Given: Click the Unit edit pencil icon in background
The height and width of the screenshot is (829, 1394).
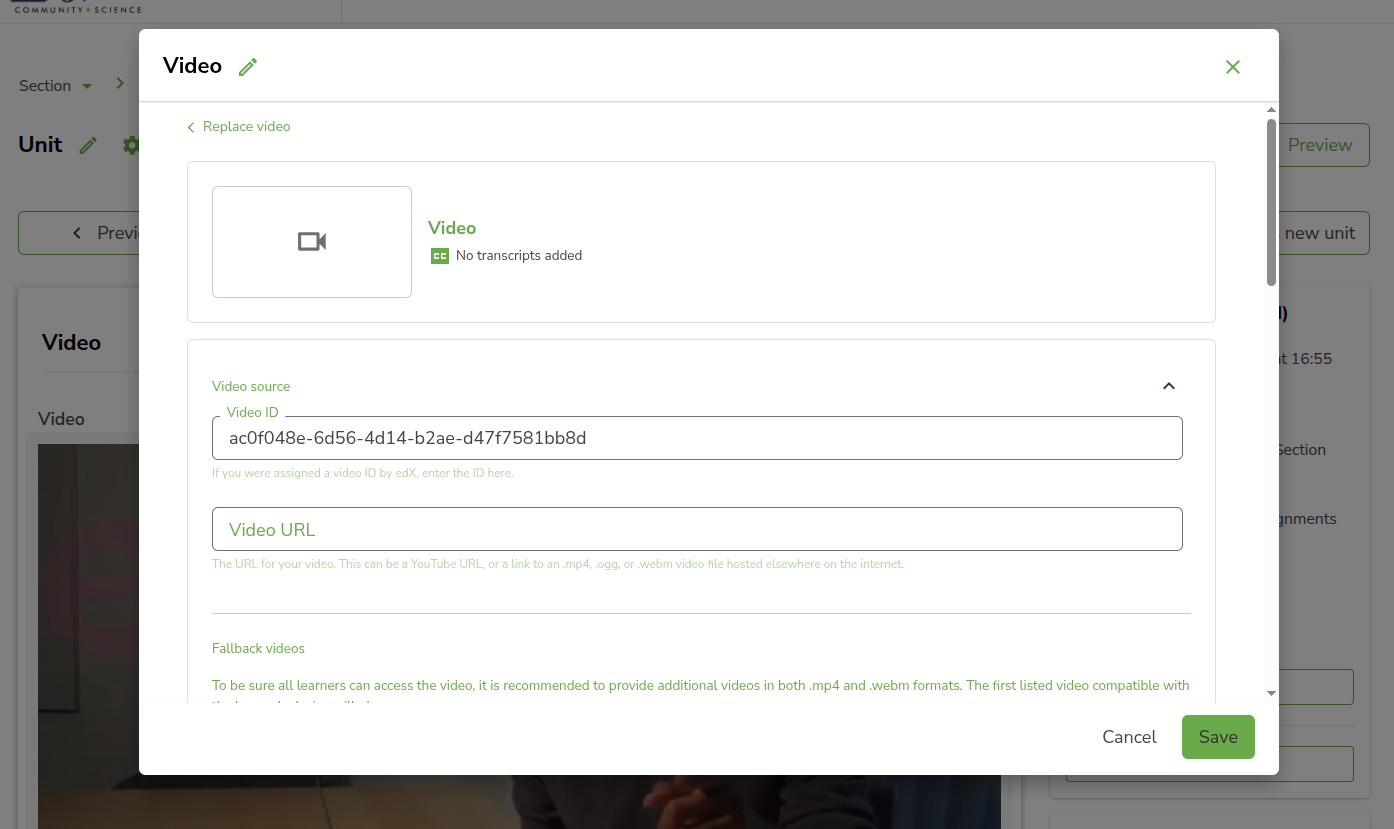Looking at the screenshot, I should click(88, 145).
